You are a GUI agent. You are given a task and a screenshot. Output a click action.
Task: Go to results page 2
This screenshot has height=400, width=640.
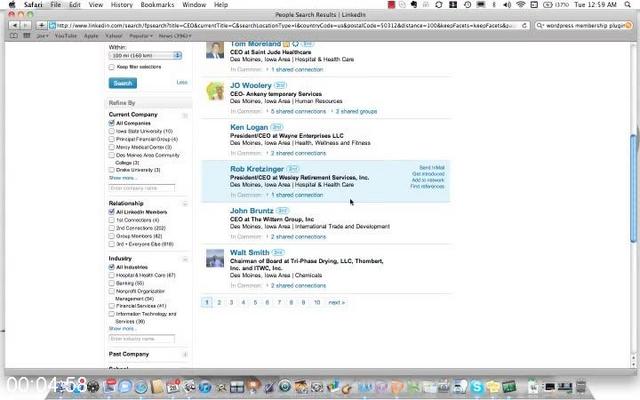coord(219,302)
